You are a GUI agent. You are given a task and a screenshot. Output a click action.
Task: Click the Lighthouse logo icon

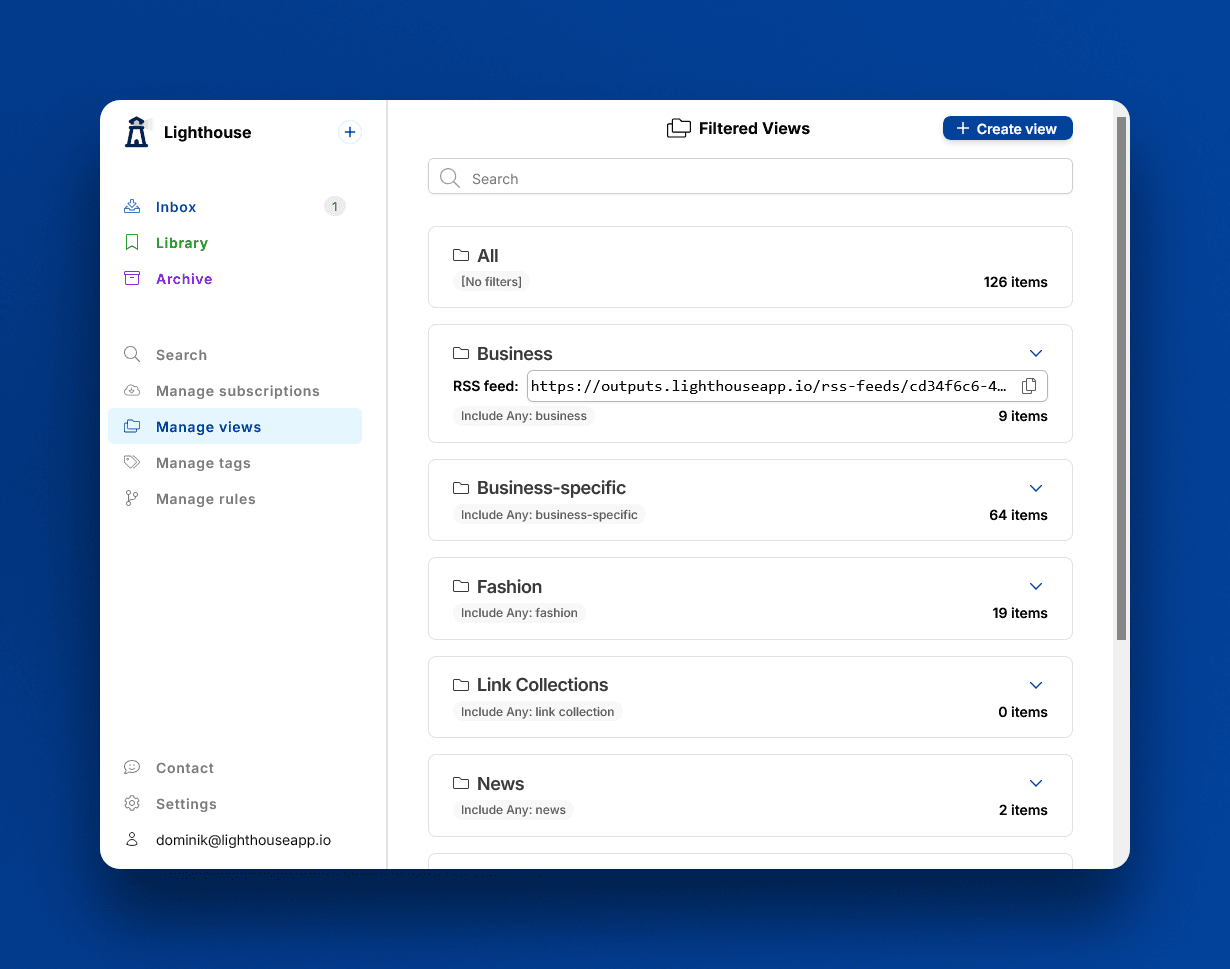pos(137,132)
